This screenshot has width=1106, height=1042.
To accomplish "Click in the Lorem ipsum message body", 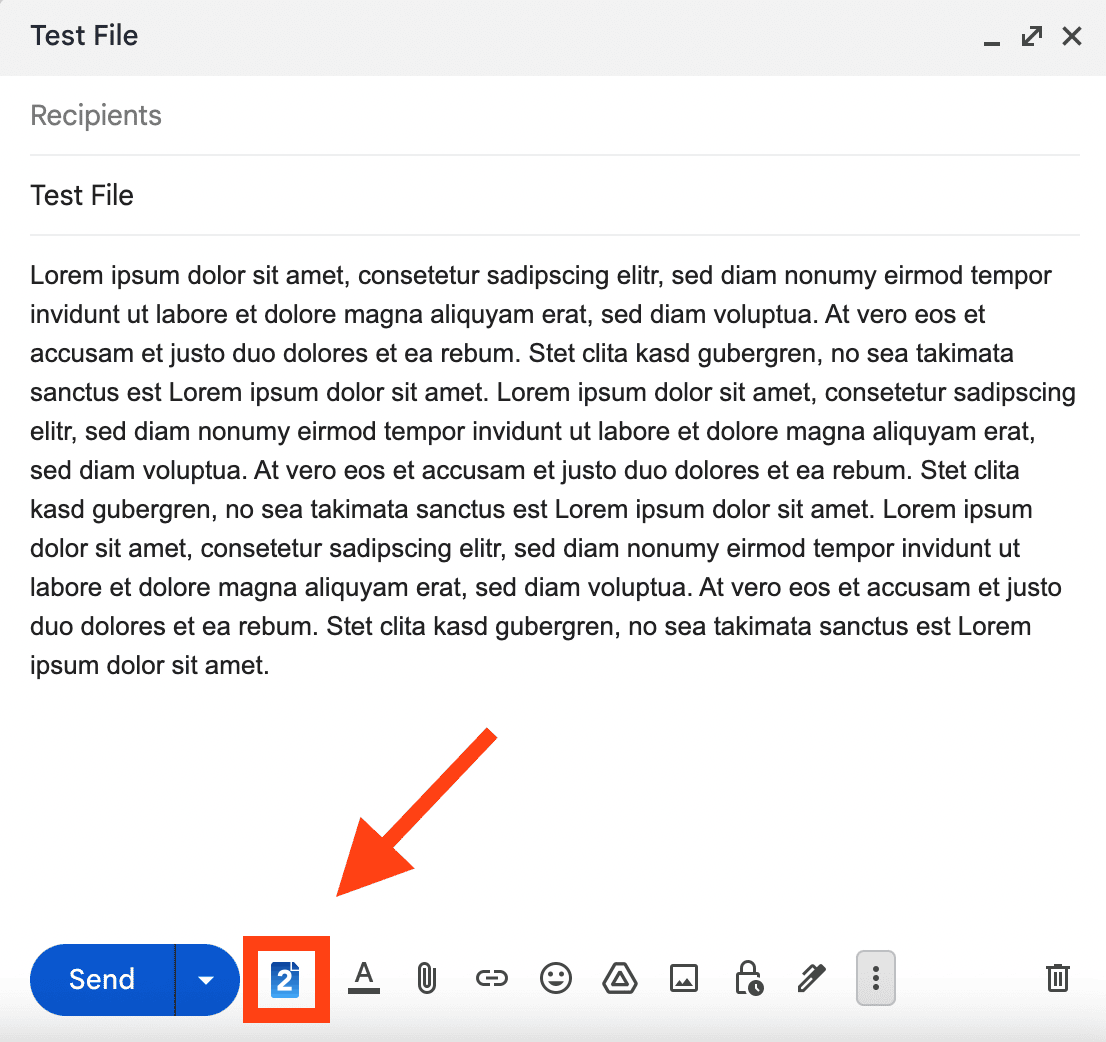I will point(554,470).
